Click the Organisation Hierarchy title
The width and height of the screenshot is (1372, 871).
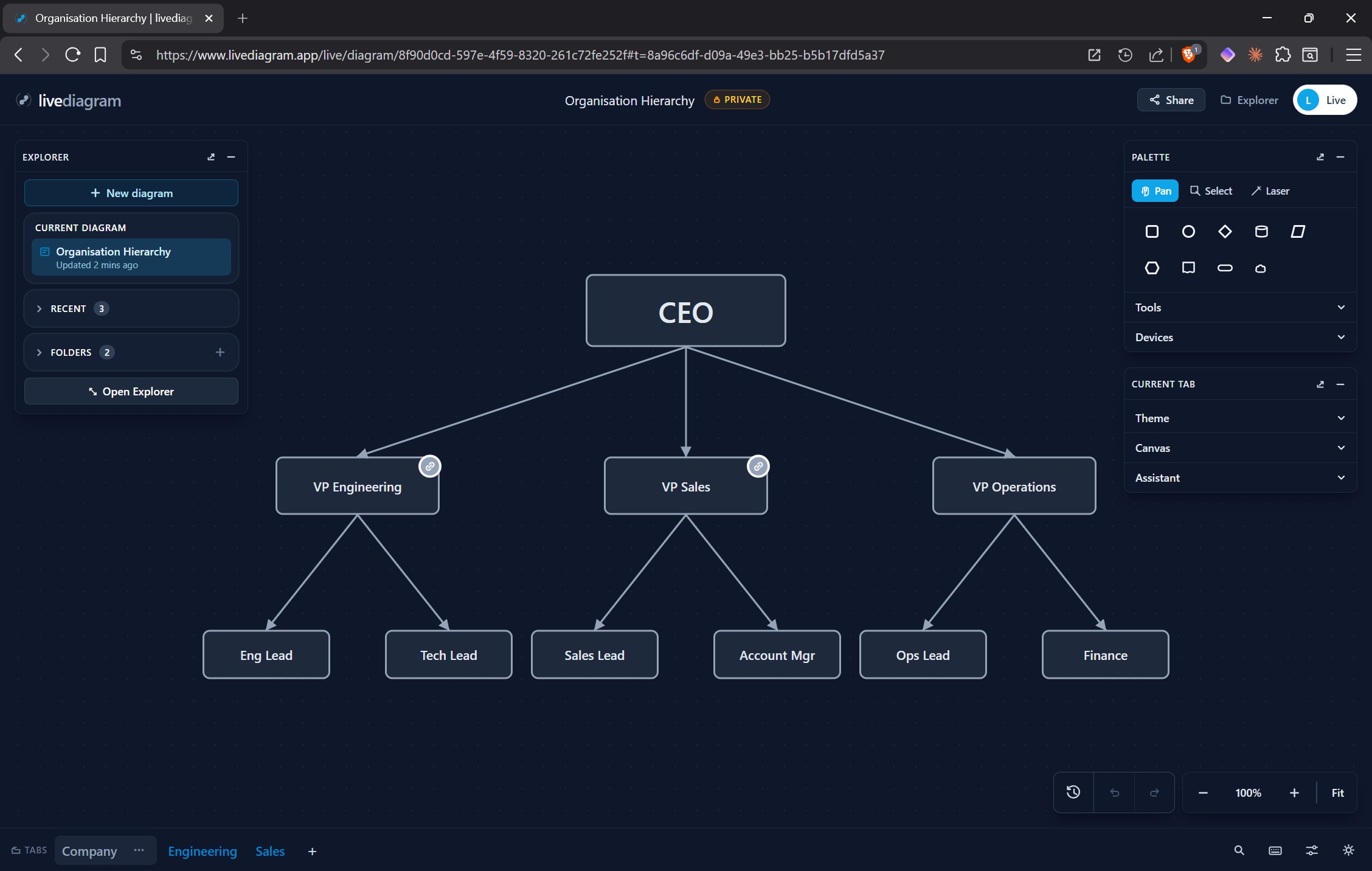(x=629, y=100)
